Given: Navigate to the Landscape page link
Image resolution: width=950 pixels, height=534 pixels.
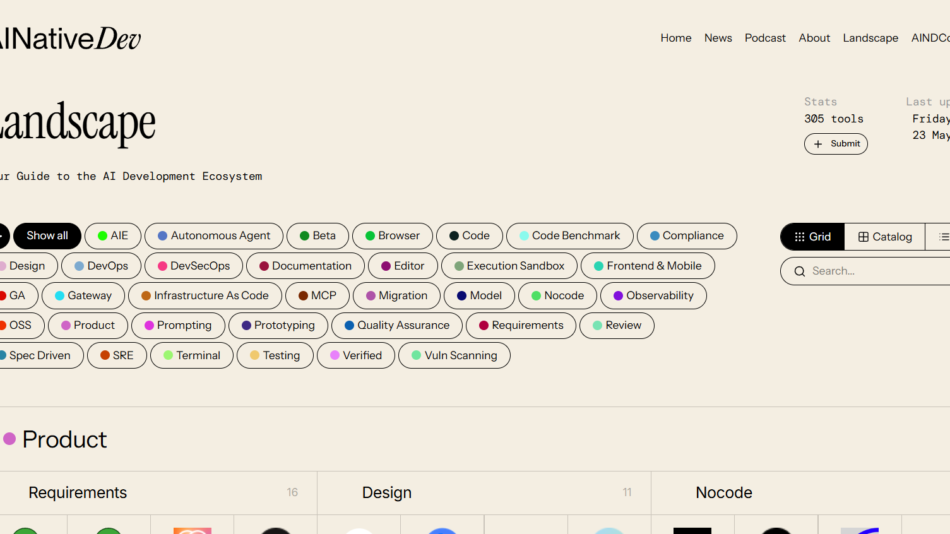Looking at the screenshot, I should [x=870, y=38].
